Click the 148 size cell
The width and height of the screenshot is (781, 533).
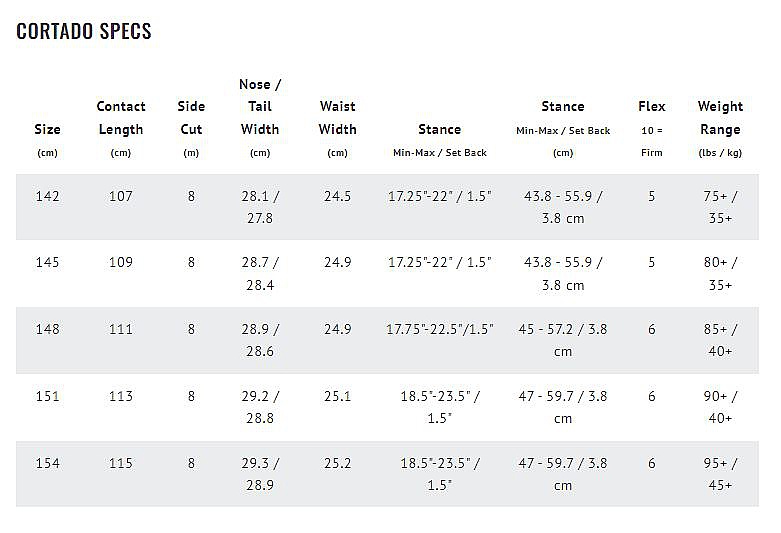pyautogui.click(x=47, y=329)
